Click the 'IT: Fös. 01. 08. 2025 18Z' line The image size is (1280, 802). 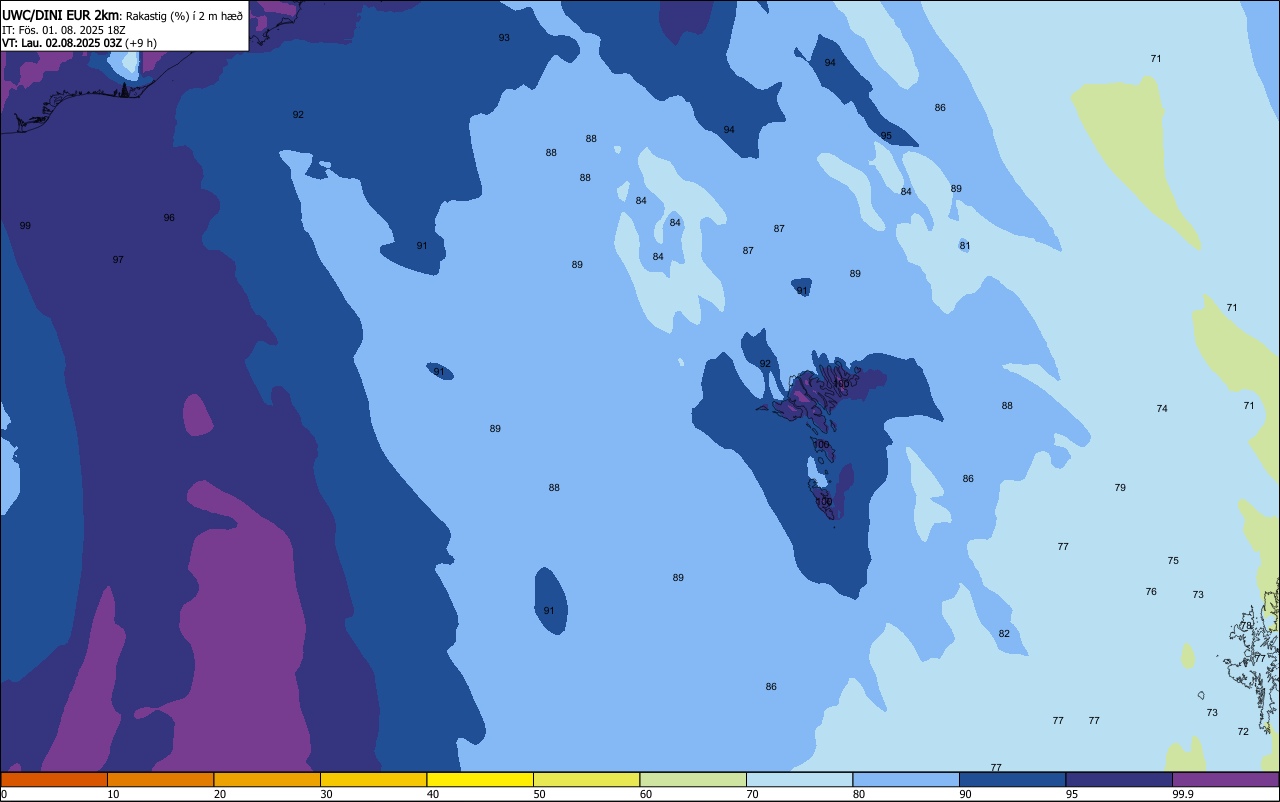point(64,30)
